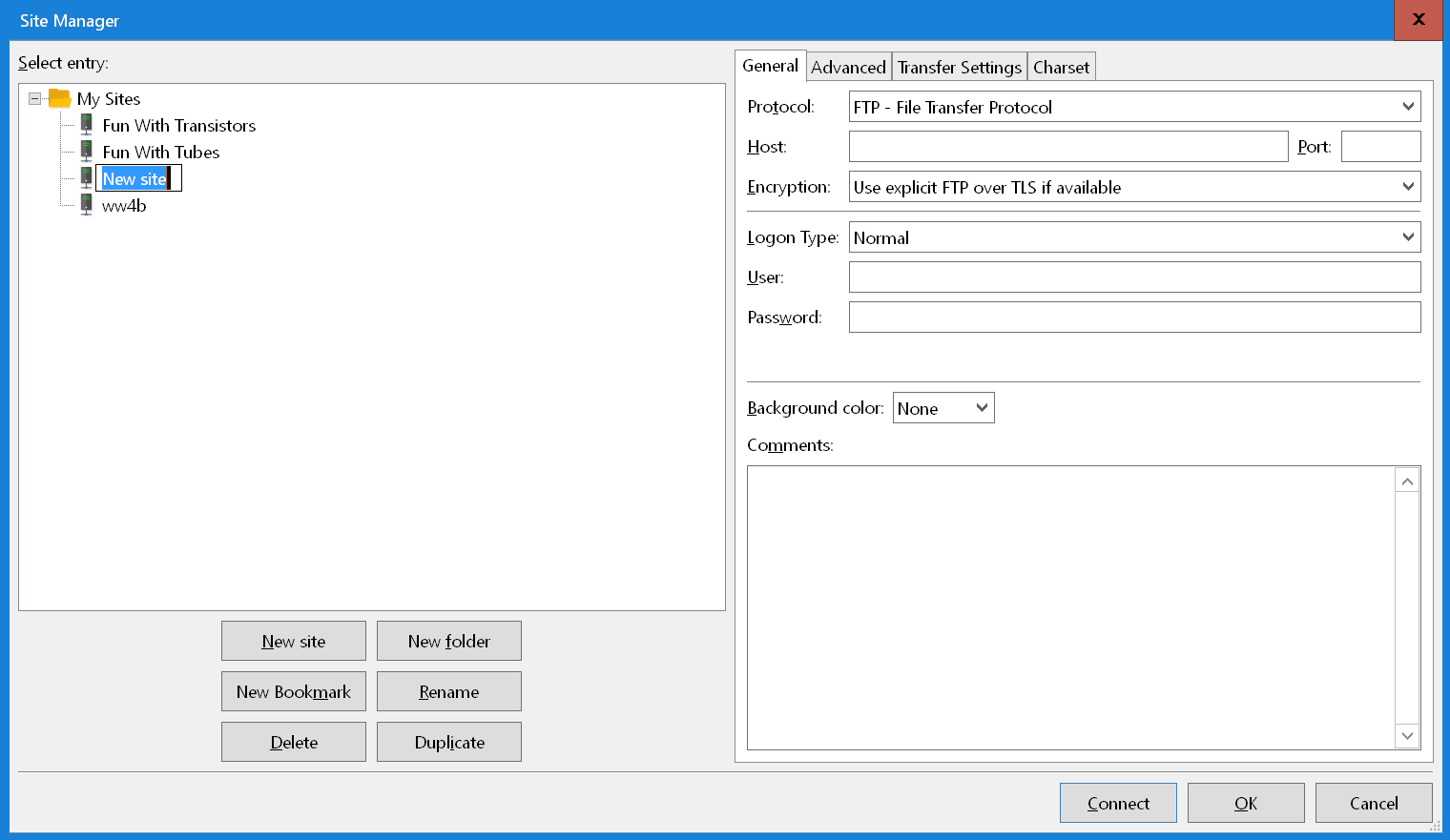1450x840 pixels.
Task: Click the ww4b site server icon
Action: 87,205
